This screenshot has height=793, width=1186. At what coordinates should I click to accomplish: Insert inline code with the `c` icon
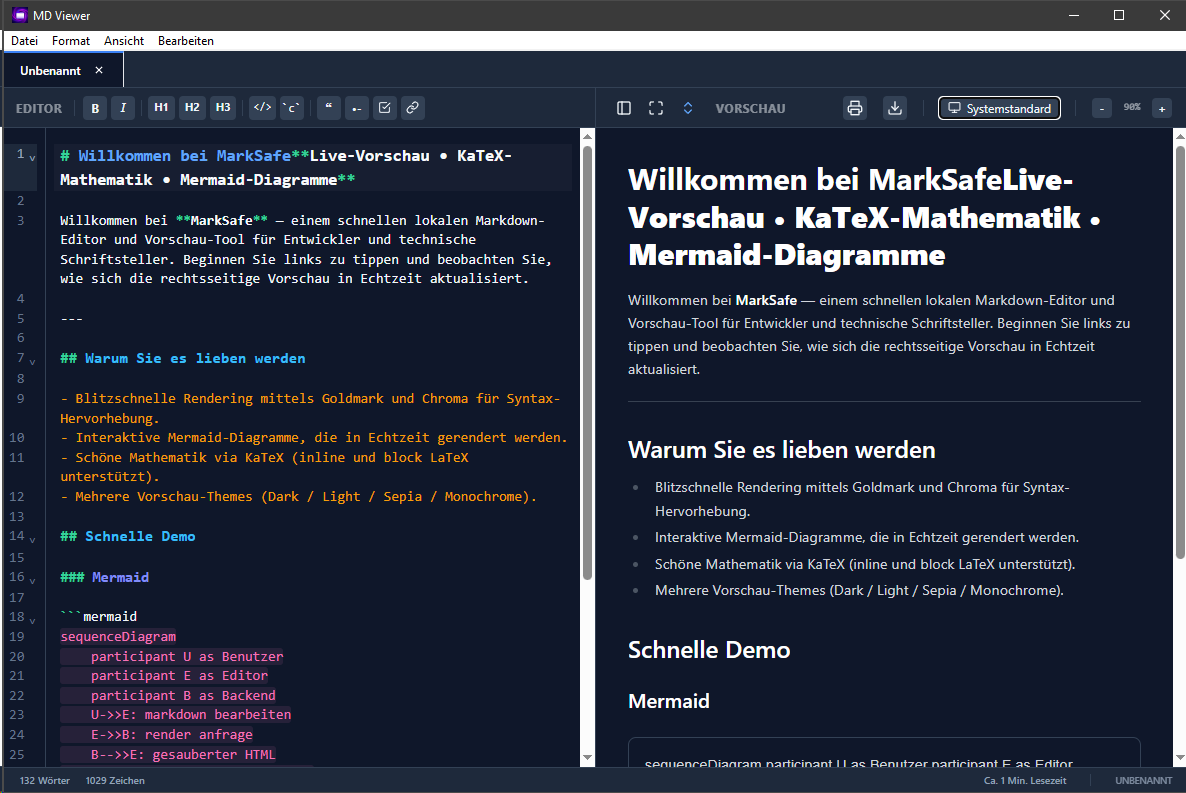292,108
